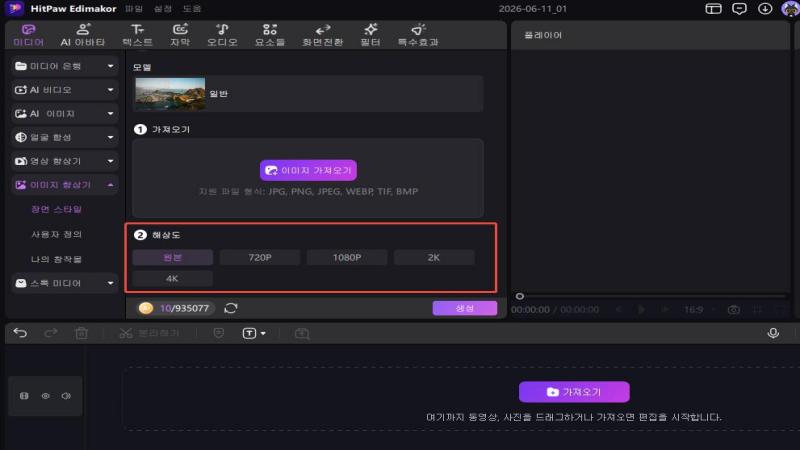This screenshot has width=800, height=450.
Task: Expand the AI 비디오 section arrow
Action: tap(110, 90)
